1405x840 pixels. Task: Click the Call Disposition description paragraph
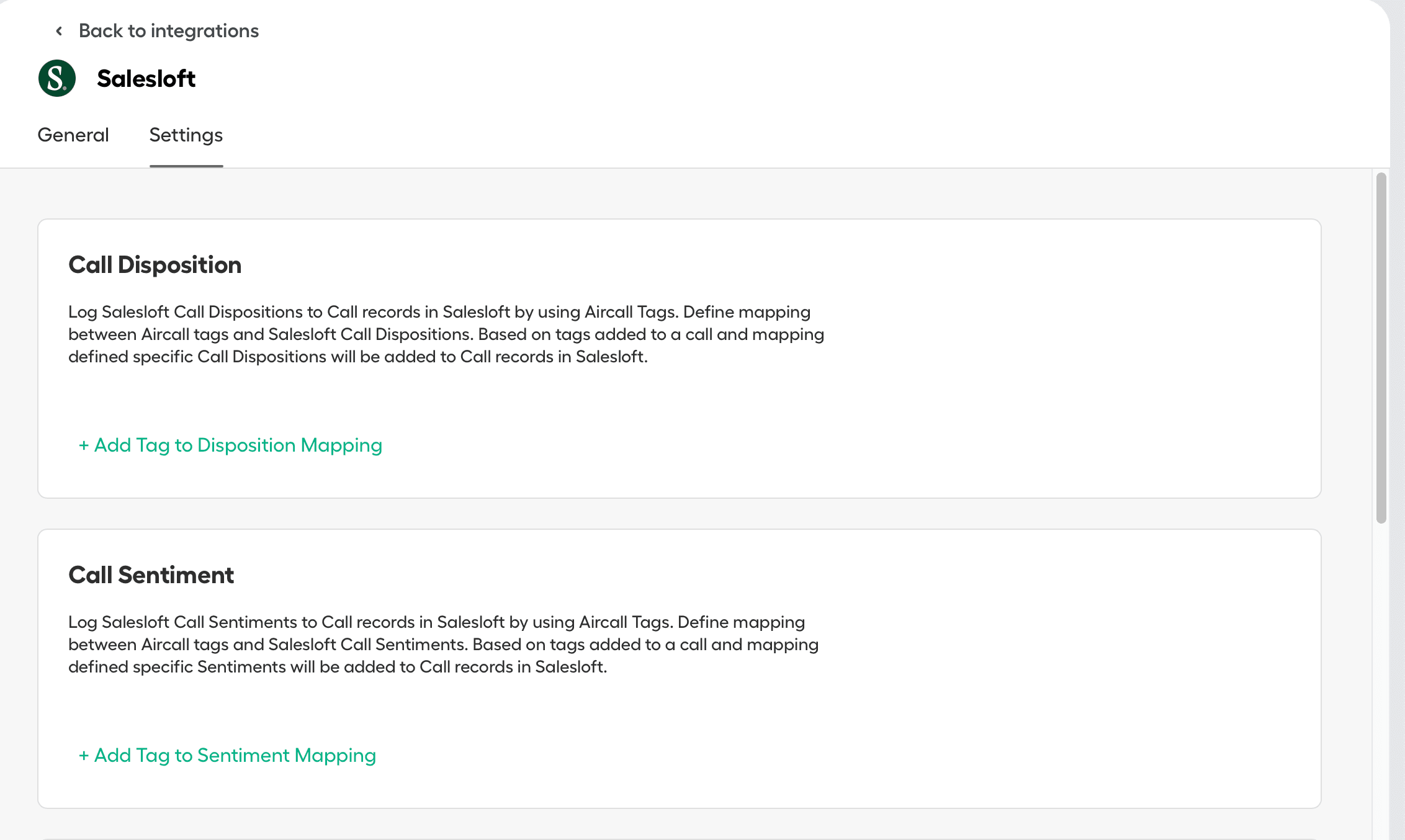[x=446, y=334]
